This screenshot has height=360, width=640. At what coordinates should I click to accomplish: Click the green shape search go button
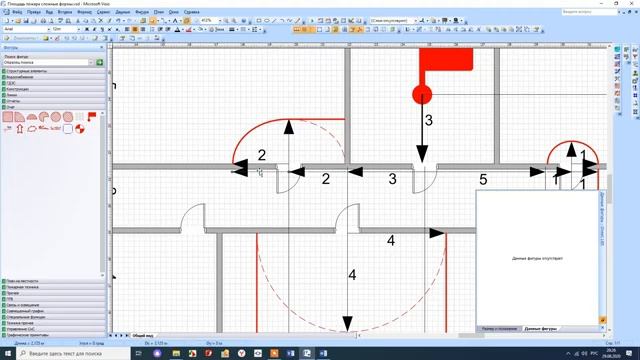(99, 62)
